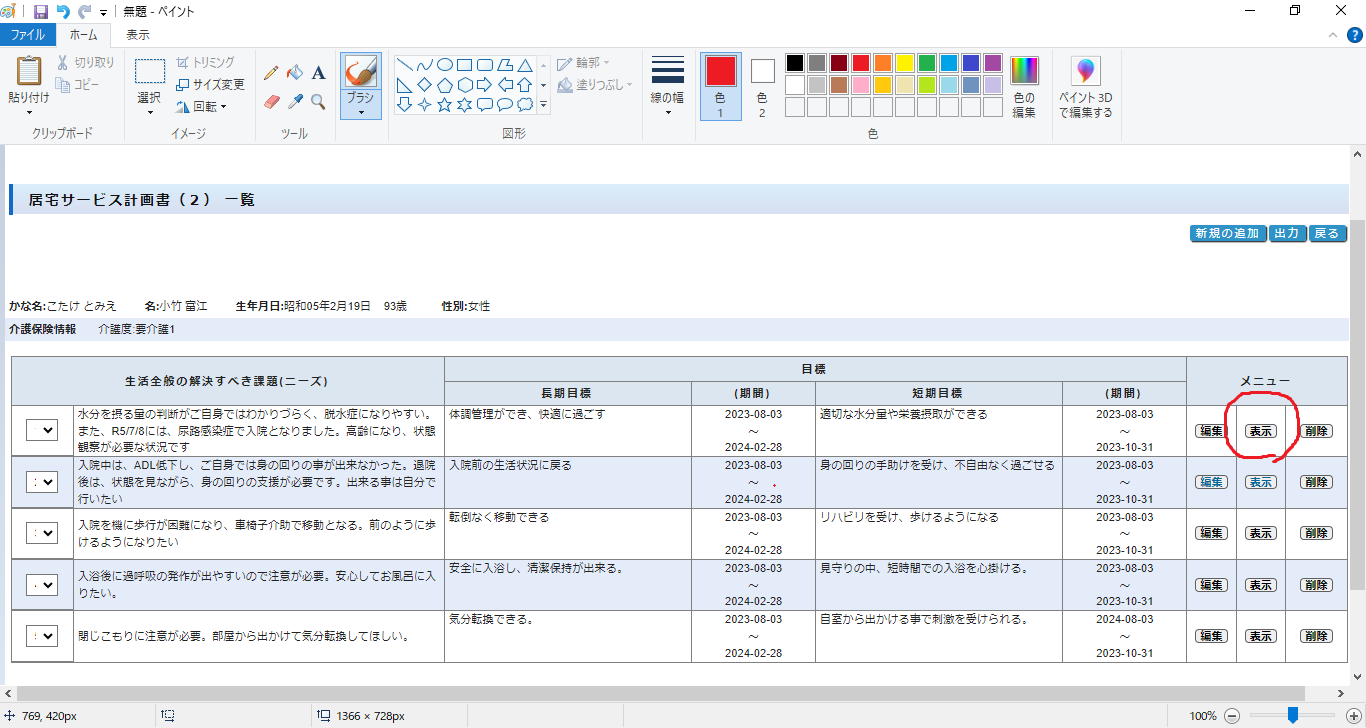
Task: Click the Save icon in title bar
Action: [41, 12]
